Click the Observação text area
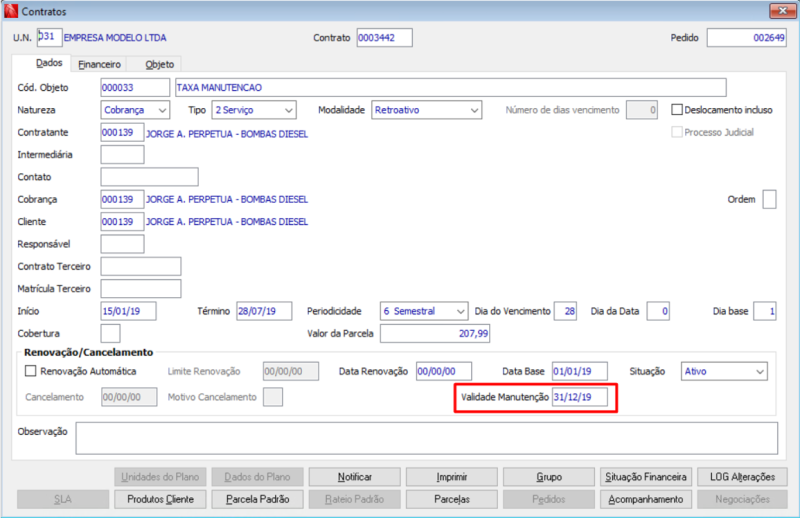Viewport: 800px width, 518px height. [x=427, y=438]
